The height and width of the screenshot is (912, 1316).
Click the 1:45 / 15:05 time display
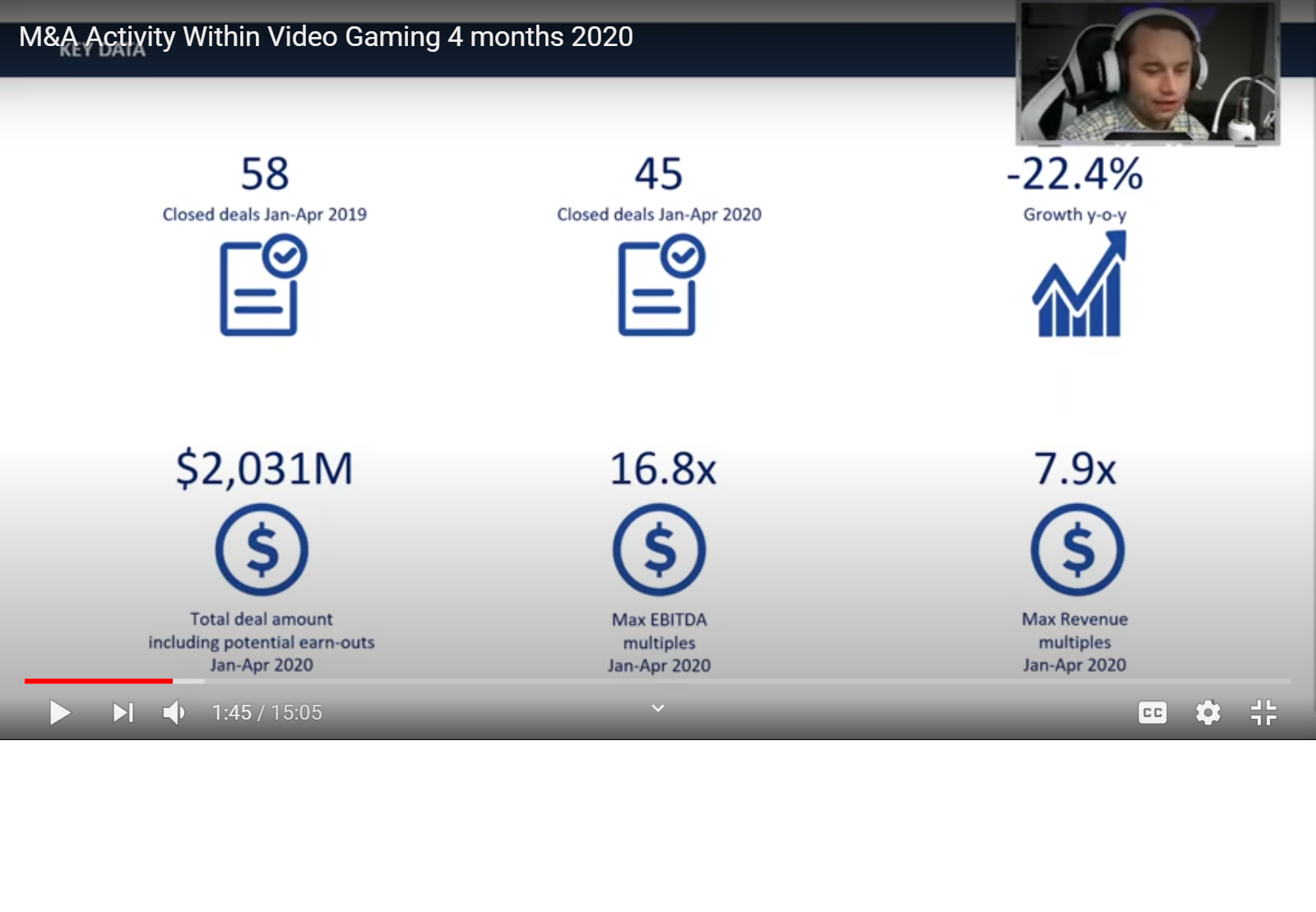(266, 712)
